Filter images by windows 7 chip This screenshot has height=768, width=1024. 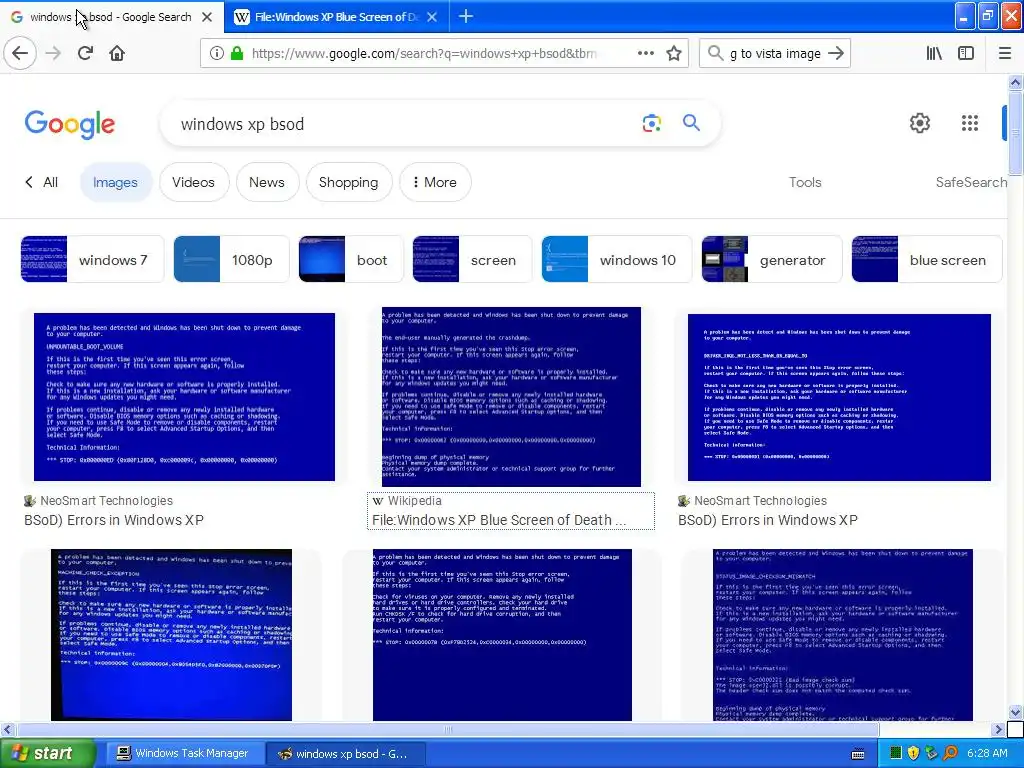[x=92, y=259]
